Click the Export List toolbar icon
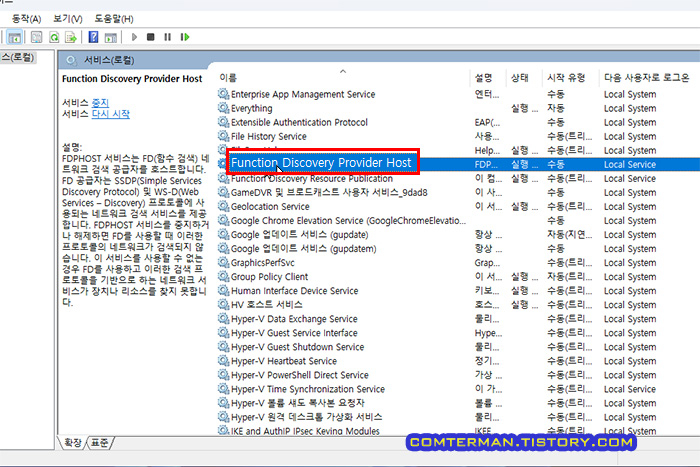This screenshot has height=467, width=700. pos(71,37)
